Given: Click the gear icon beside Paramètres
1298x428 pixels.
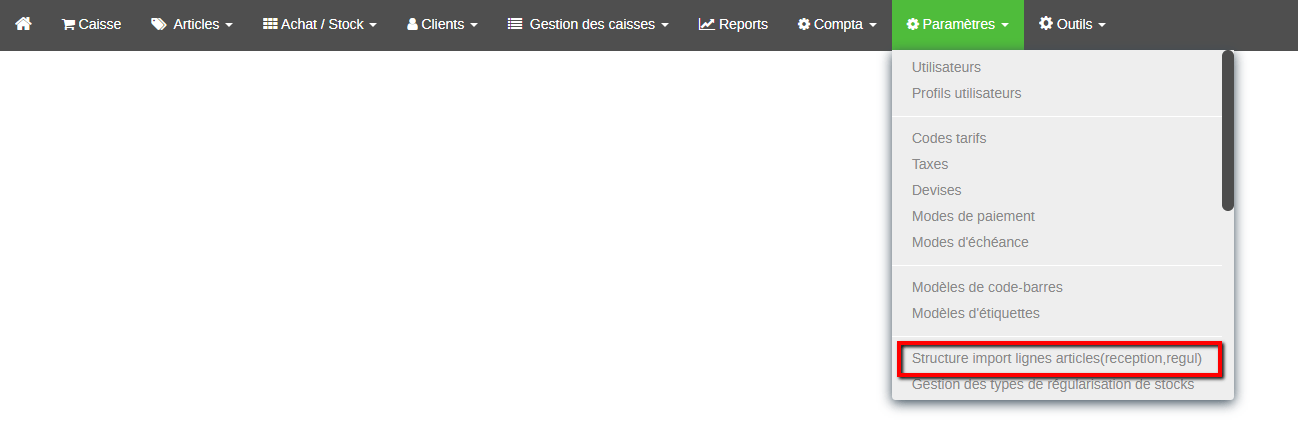Looking at the screenshot, I should (912, 24).
